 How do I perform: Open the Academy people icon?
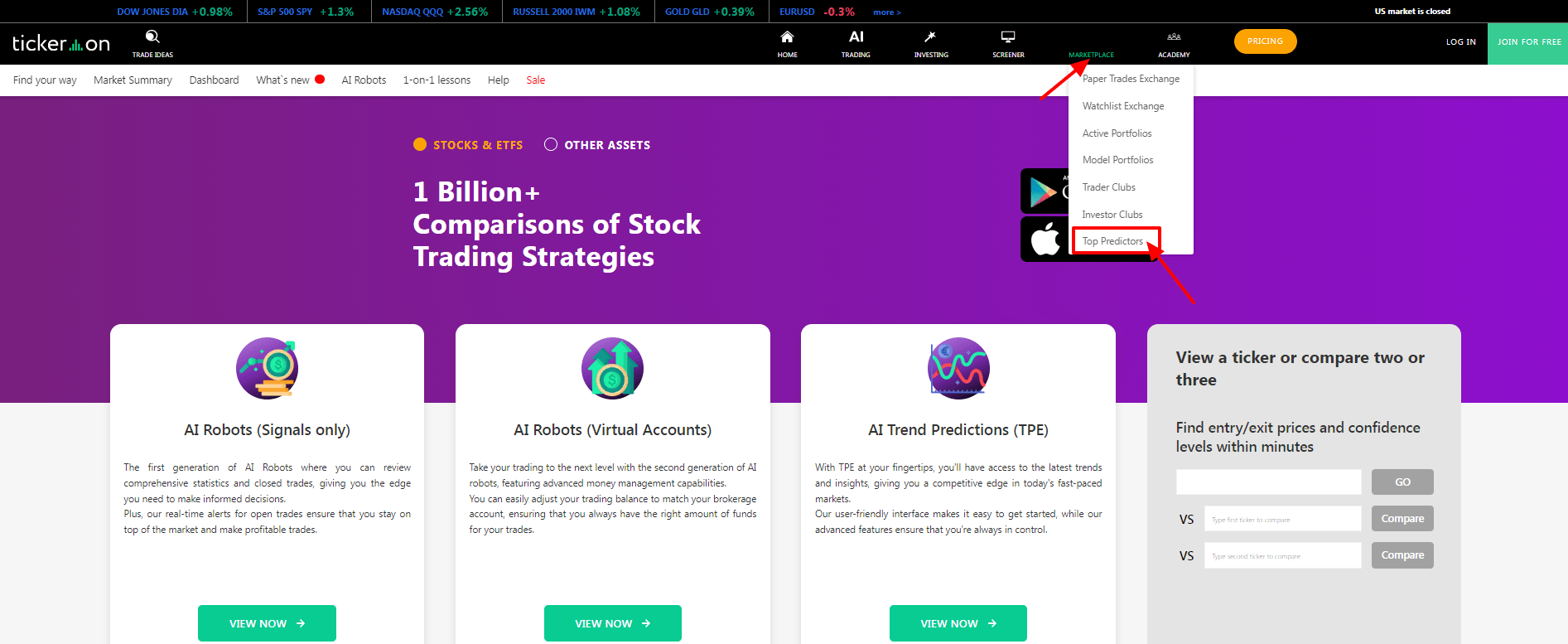(x=1174, y=36)
